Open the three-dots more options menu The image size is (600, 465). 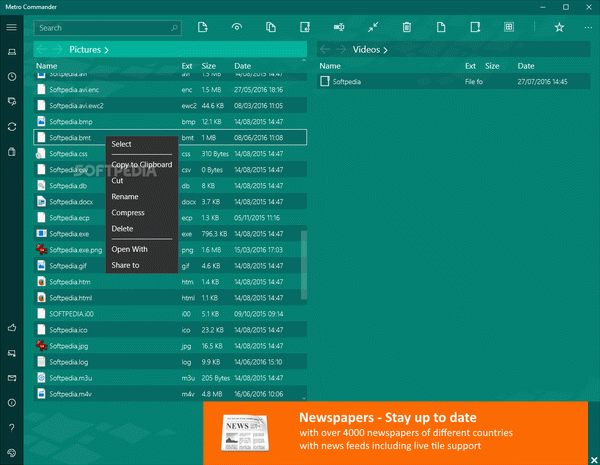click(588, 28)
